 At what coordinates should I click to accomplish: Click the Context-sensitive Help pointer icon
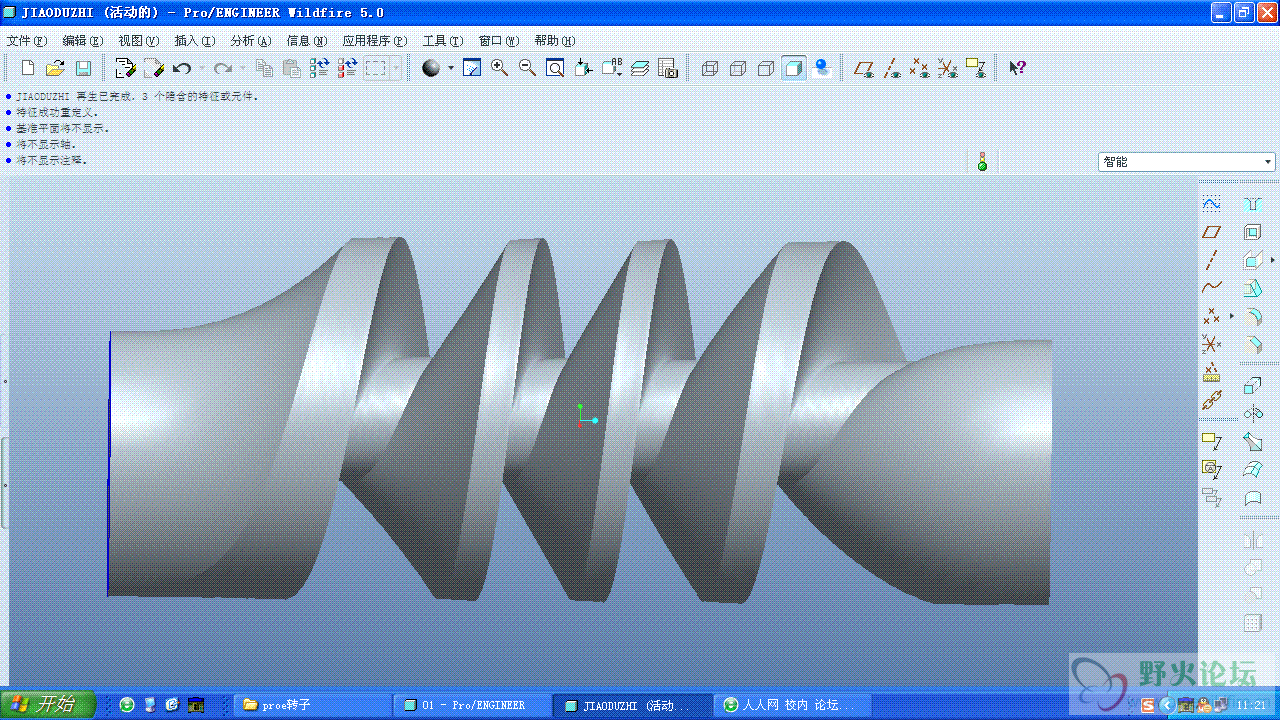(x=1017, y=68)
